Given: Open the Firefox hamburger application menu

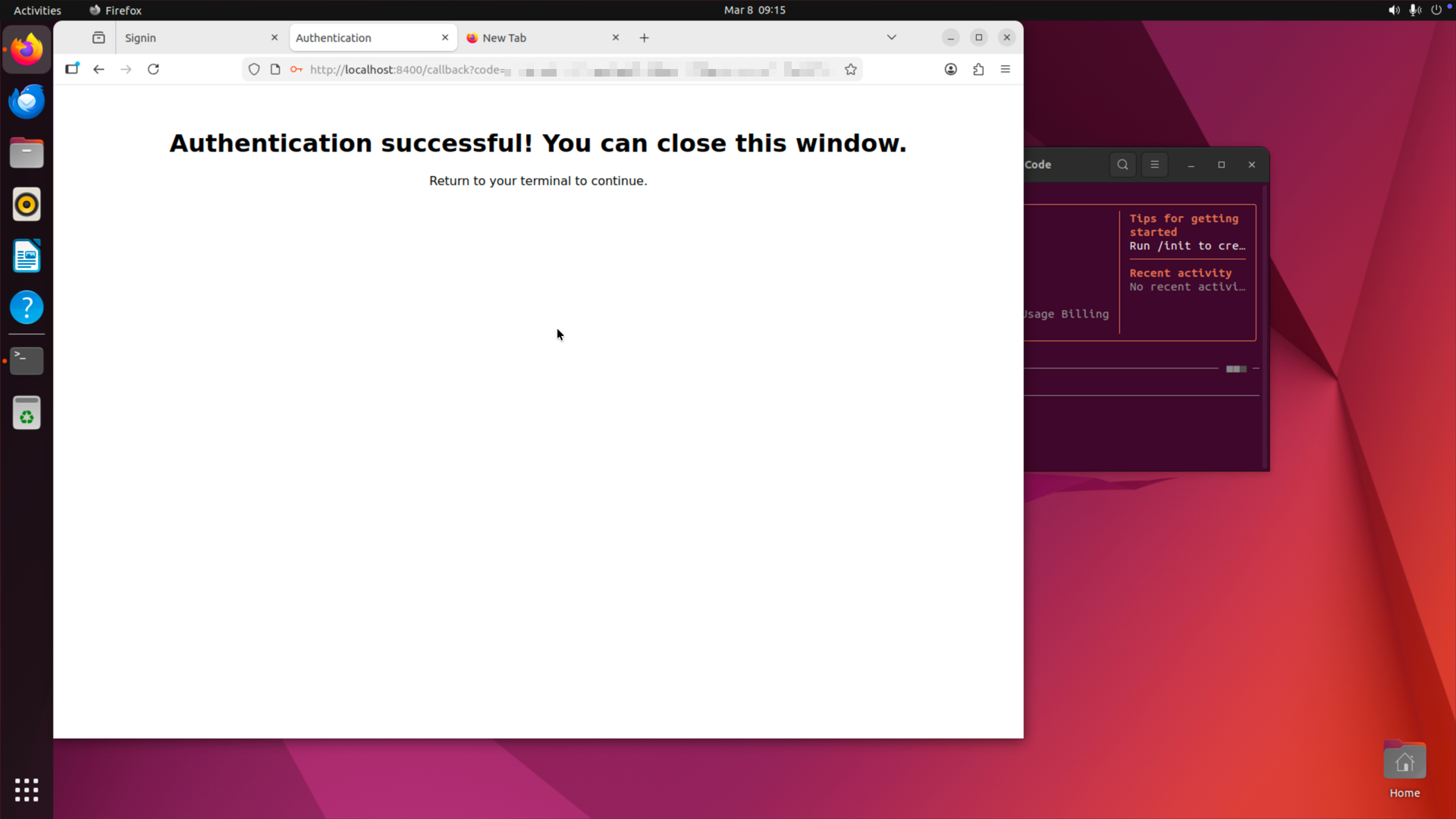Looking at the screenshot, I should point(1006,69).
